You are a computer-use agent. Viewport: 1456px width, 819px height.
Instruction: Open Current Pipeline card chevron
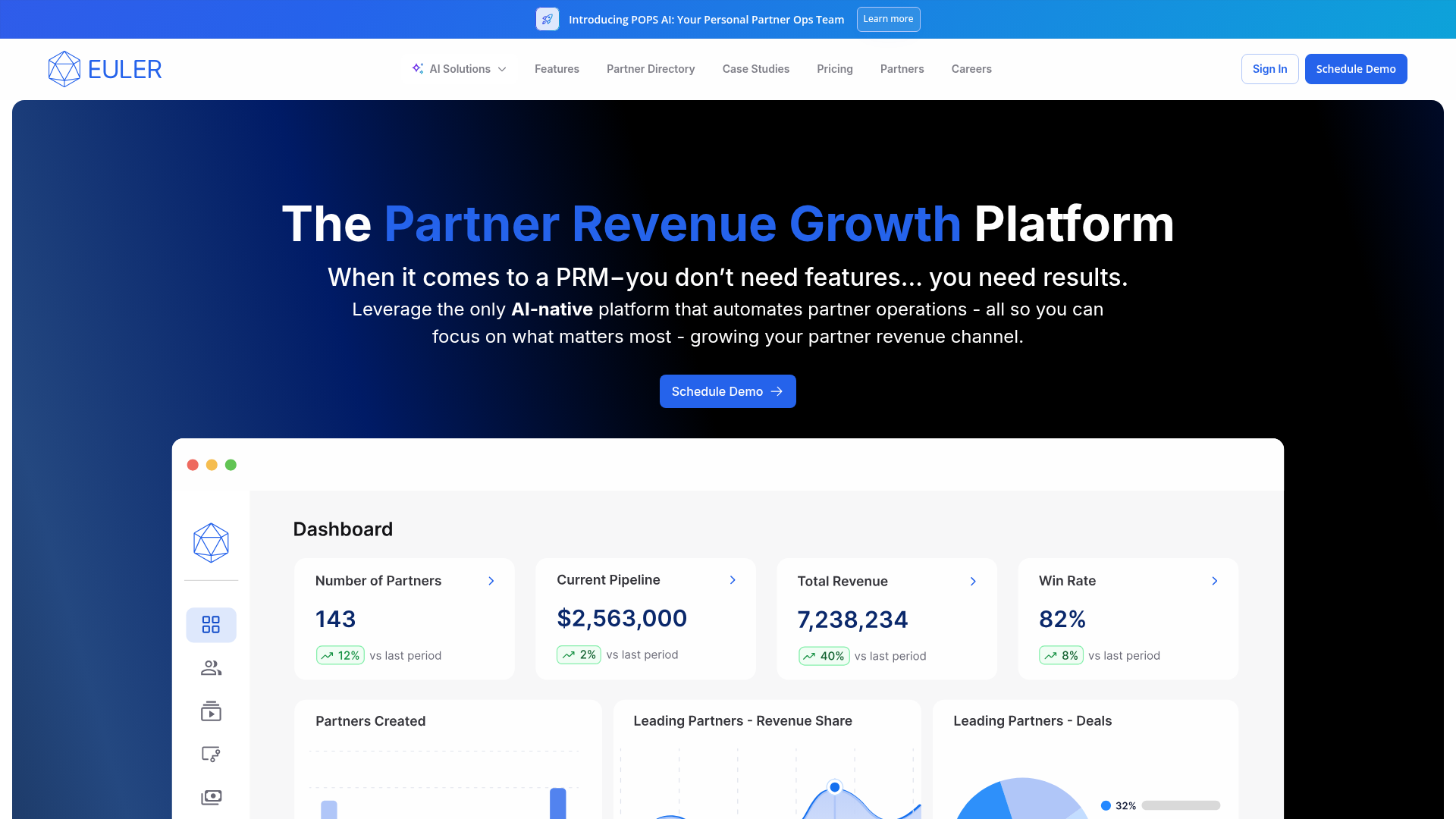733,580
